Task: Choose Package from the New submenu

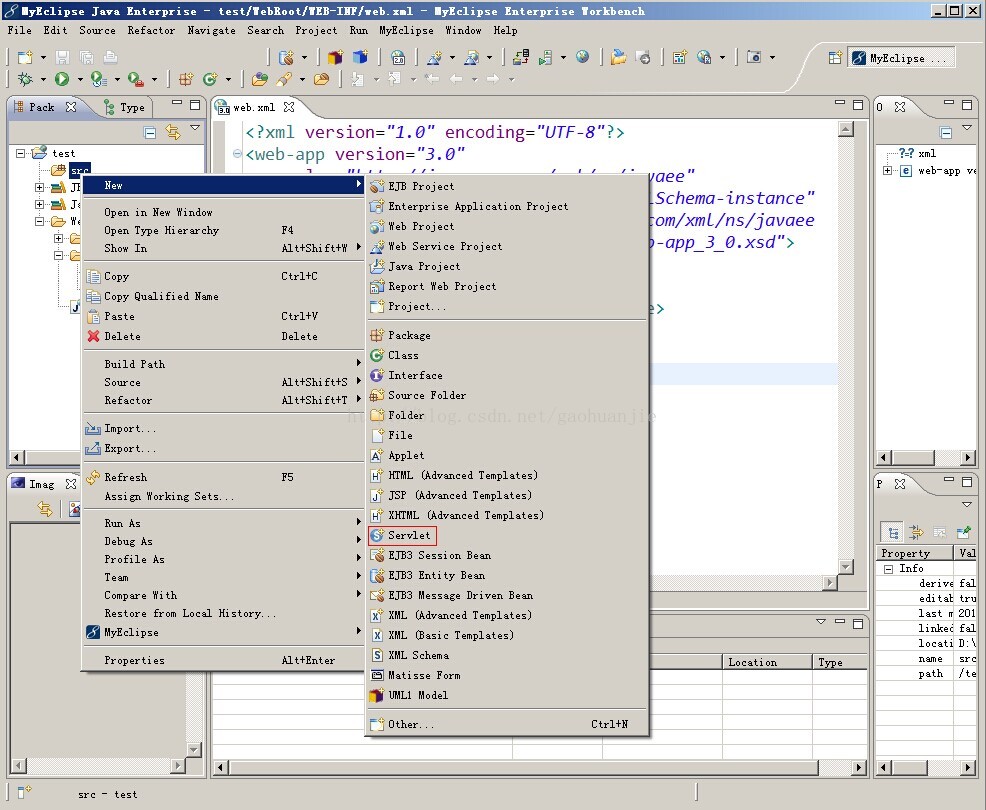Action: pyautogui.click(x=507, y=335)
